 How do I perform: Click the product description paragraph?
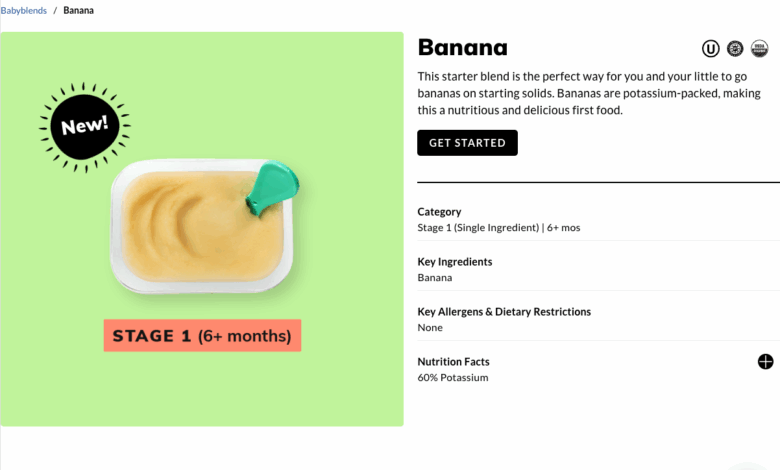tap(589, 94)
